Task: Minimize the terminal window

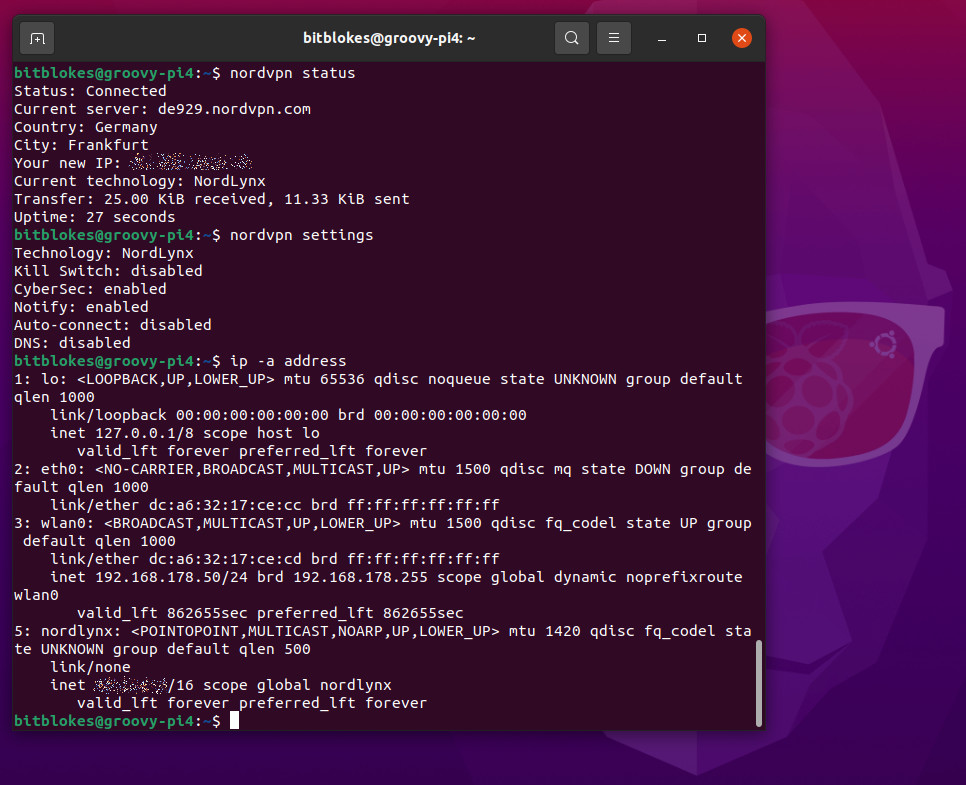Action: pos(662,38)
